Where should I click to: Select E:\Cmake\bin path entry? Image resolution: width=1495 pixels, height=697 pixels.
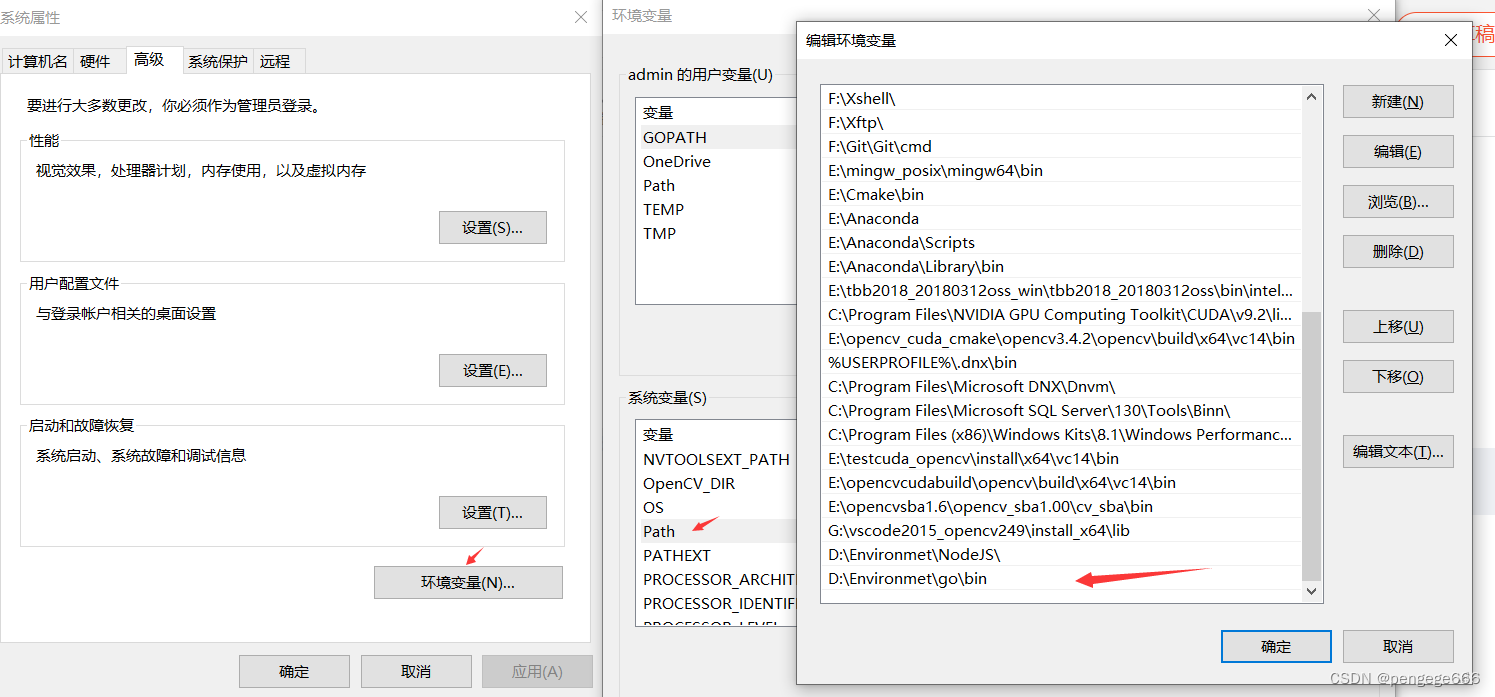[x=1062, y=194]
